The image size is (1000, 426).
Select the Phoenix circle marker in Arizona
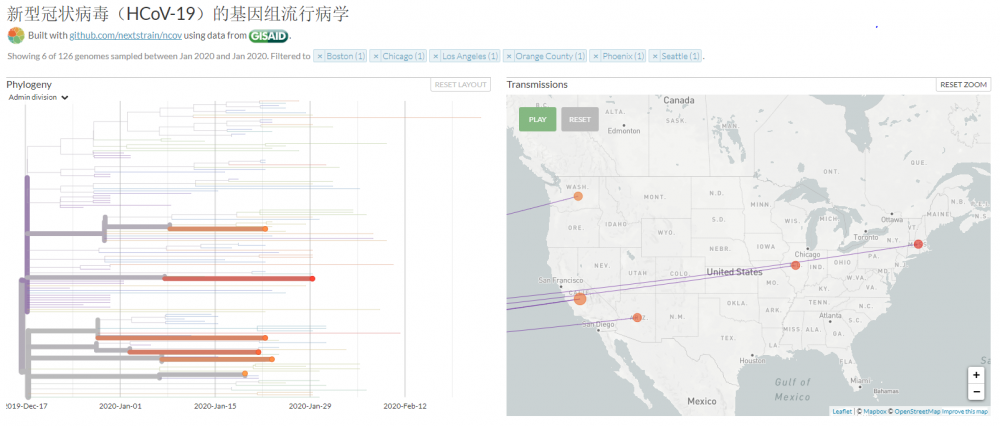637,318
